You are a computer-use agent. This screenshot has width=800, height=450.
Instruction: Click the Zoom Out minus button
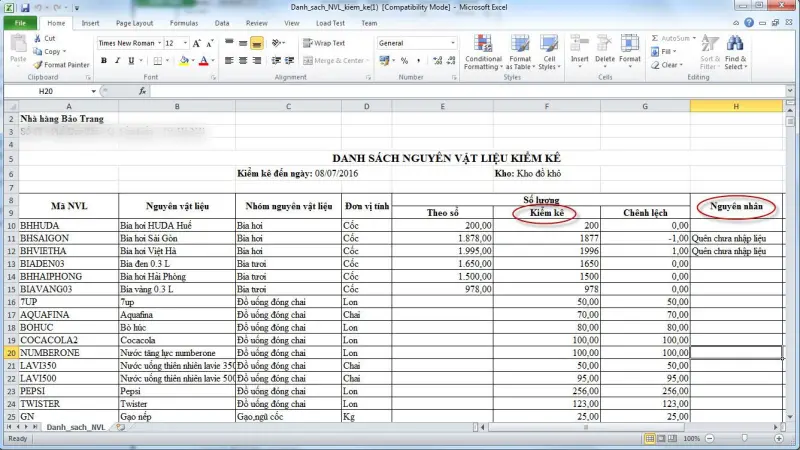pyautogui.click(x=710, y=438)
